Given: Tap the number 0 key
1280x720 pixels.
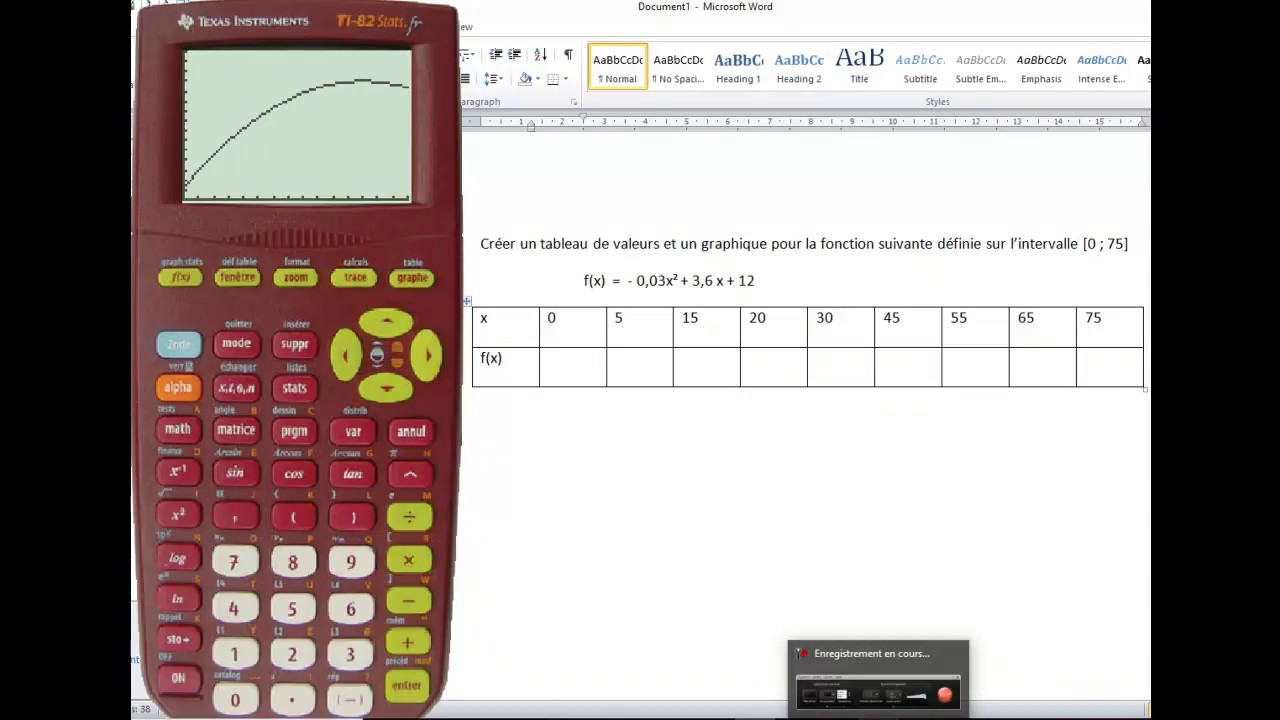Looking at the screenshot, I should [235, 700].
